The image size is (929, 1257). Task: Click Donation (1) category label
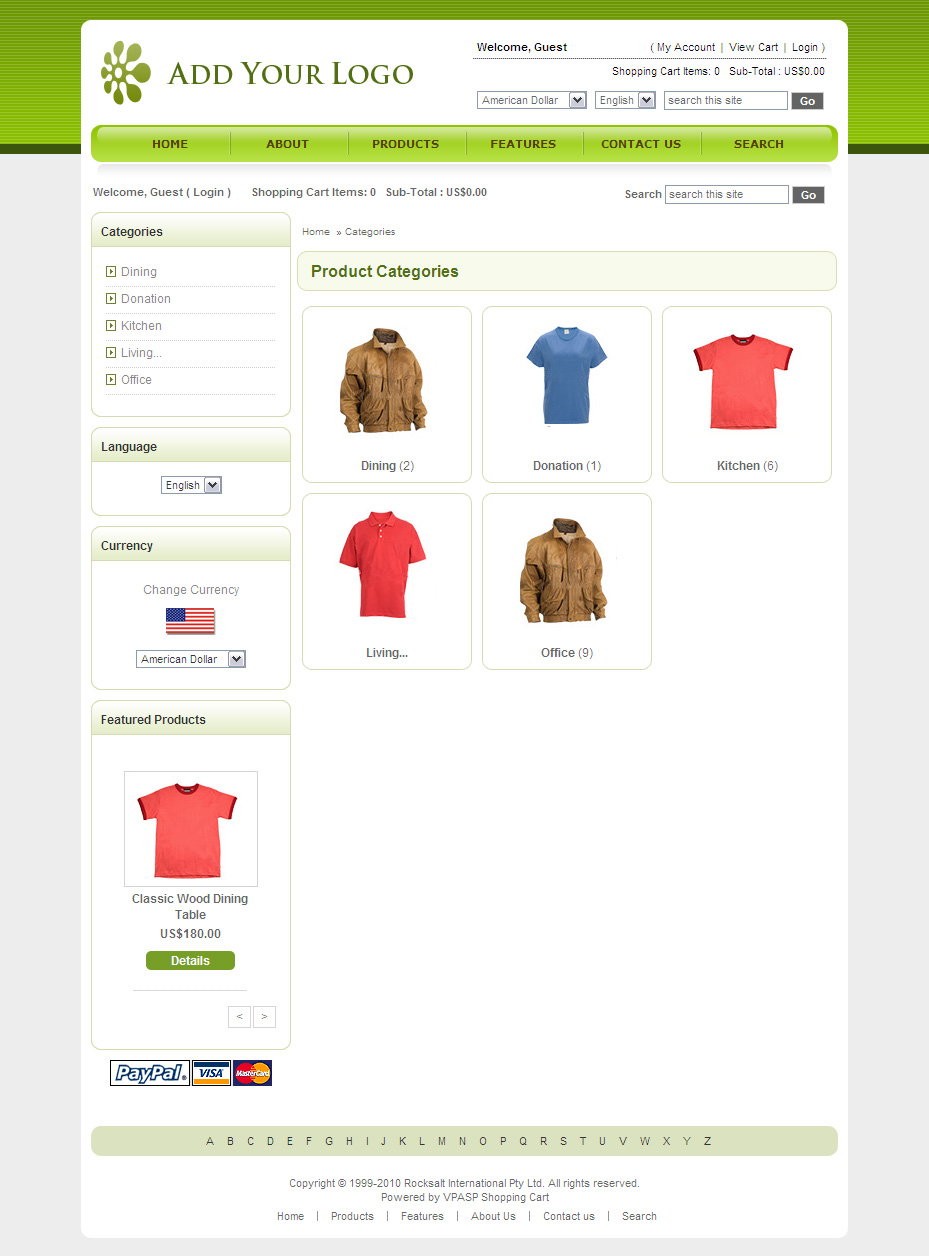click(x=567, y=466)
